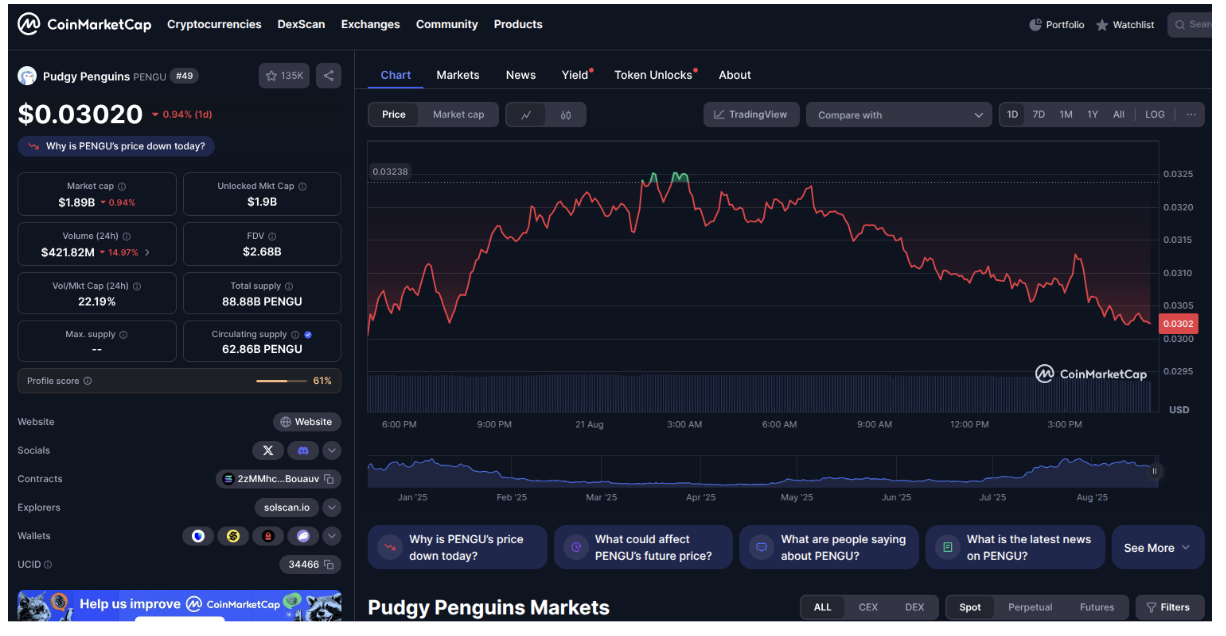Copy the UCID 34466 value
This screenshot has height=636, width=1226.
(x=330, y=565)
